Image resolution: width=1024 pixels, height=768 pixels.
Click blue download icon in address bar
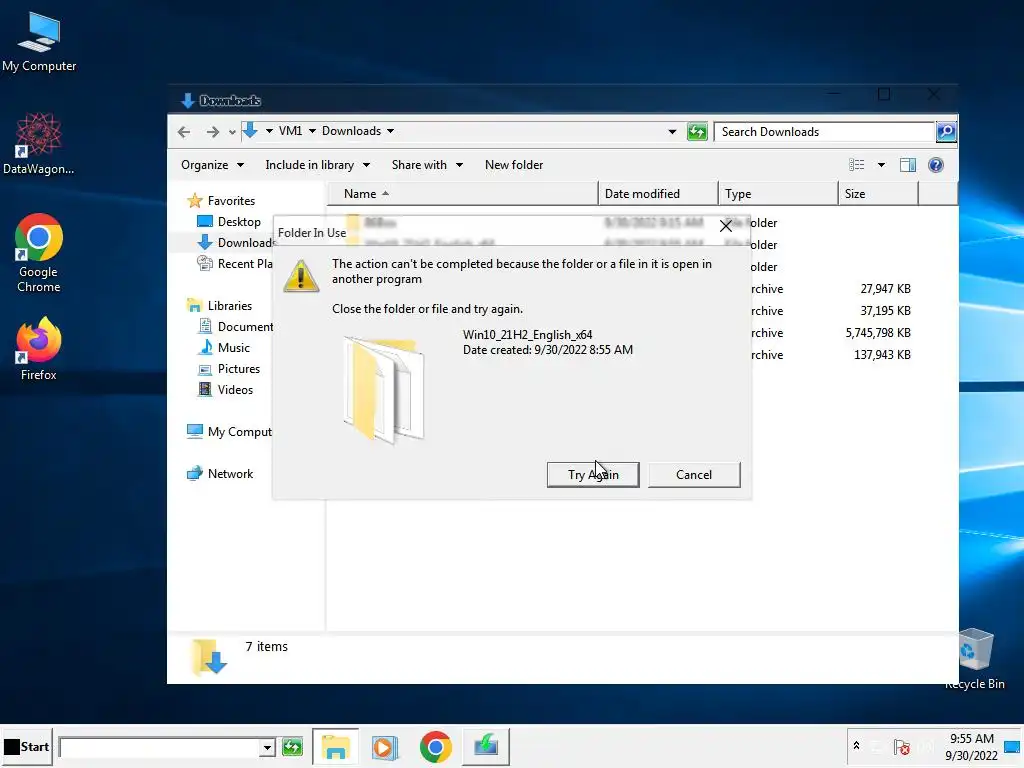click(x=250, y=131)
